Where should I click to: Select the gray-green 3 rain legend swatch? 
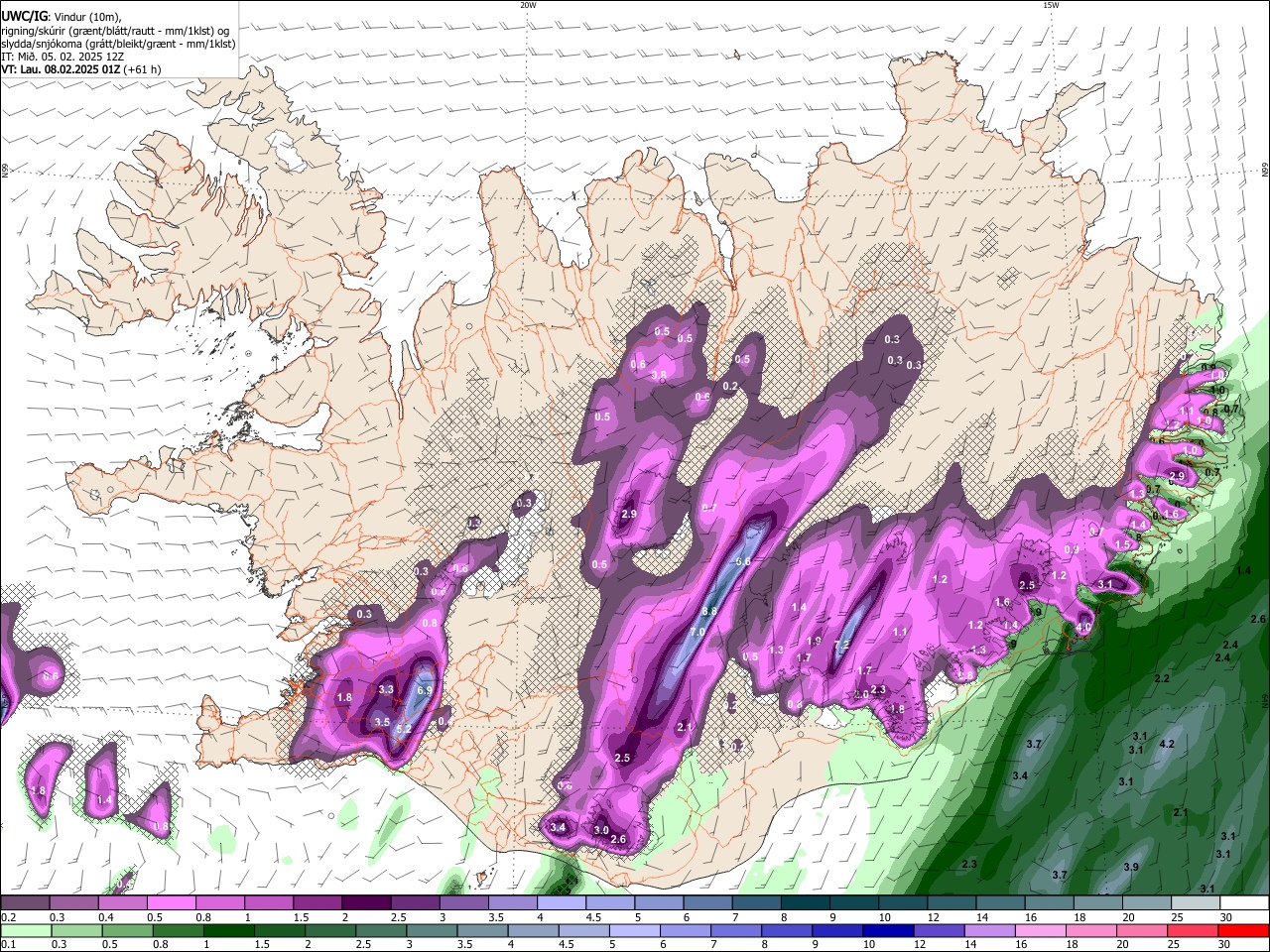click(x=432, y=930)
